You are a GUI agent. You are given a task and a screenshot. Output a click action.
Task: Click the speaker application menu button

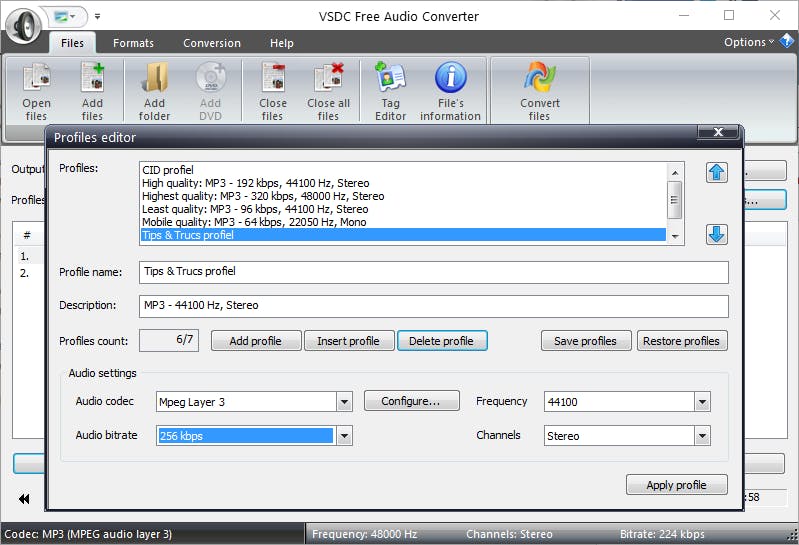pyautogui.click(x=24, y=24)
